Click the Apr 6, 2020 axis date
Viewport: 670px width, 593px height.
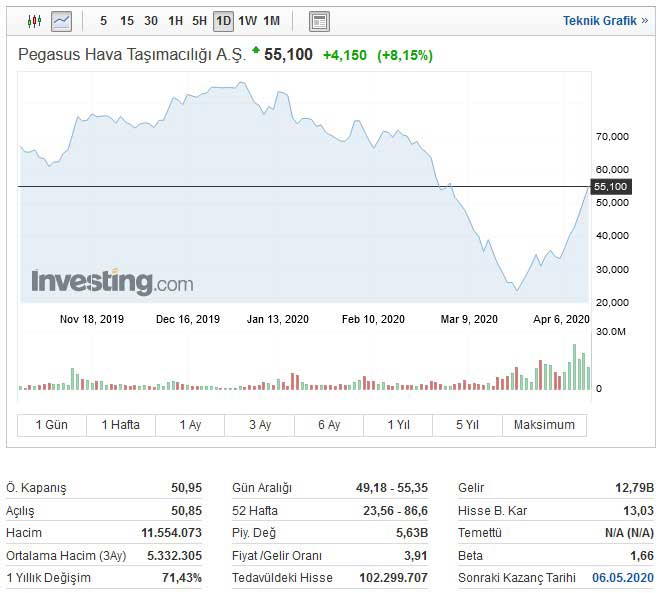561,319
